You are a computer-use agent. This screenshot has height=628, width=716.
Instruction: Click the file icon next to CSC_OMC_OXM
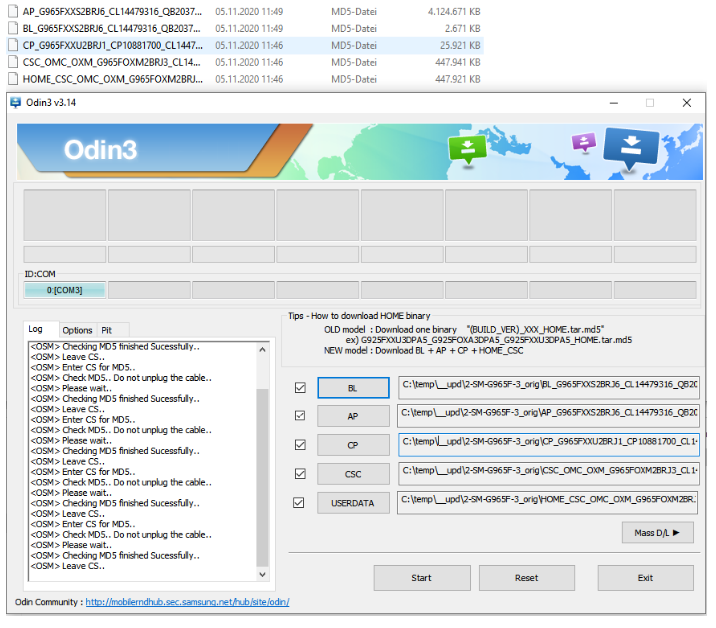[x=14, y=62]
